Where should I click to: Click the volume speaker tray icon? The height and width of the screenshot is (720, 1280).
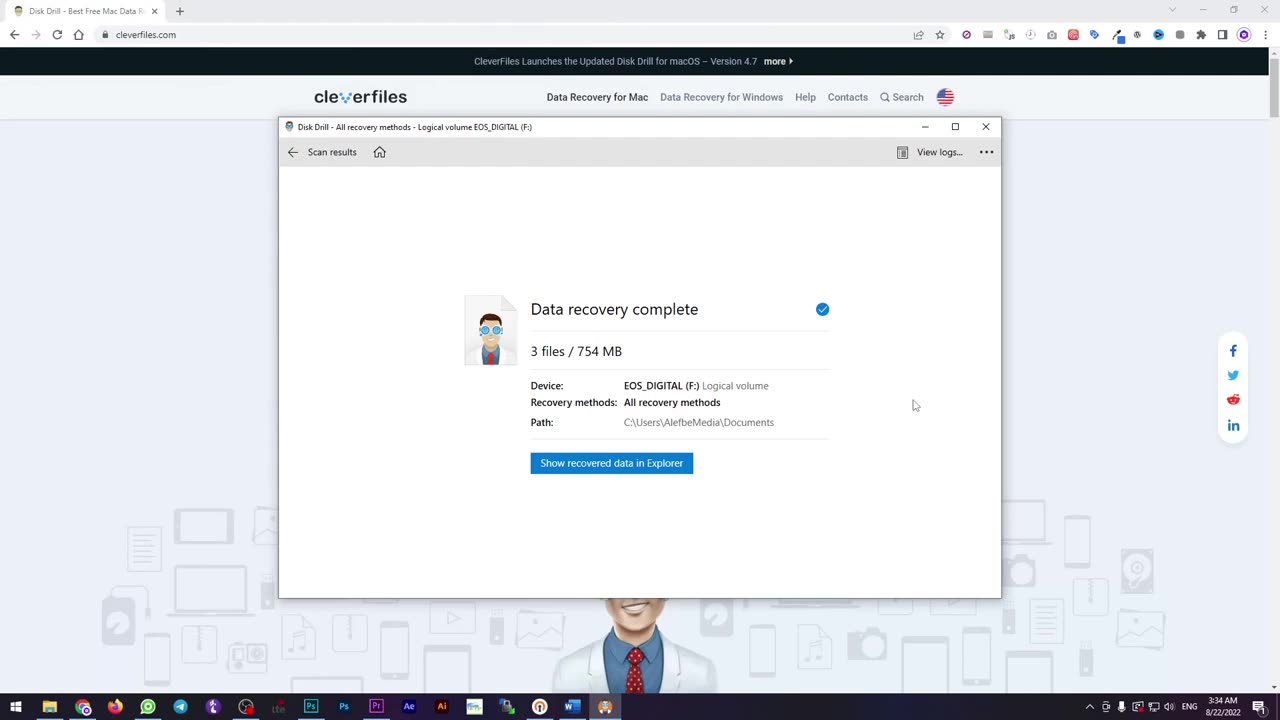(1169, 707)
